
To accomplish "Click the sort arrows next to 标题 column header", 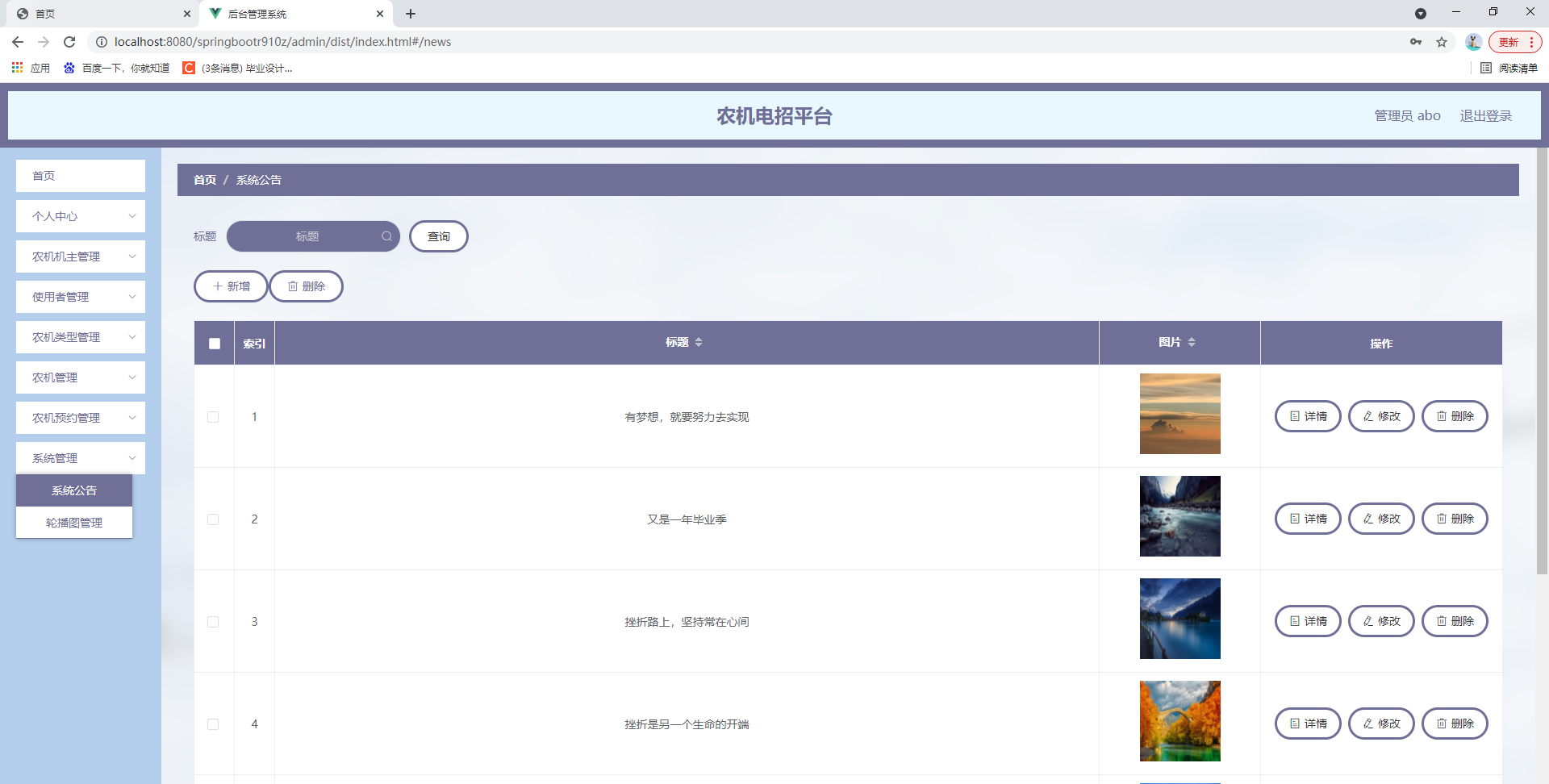I will 699,342.
